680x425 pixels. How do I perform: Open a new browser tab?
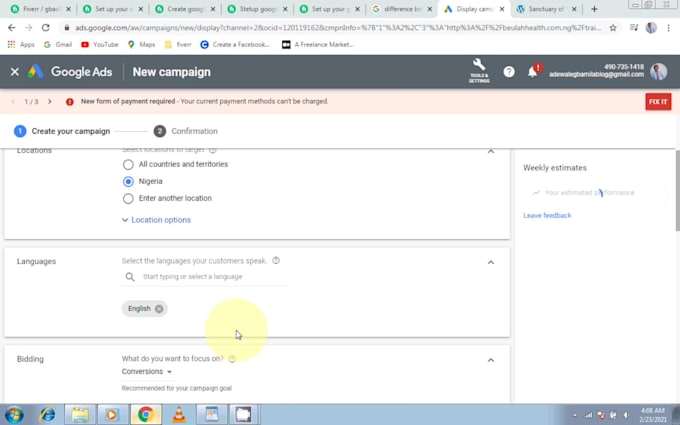pyautogui.click(x=594, y=9)
